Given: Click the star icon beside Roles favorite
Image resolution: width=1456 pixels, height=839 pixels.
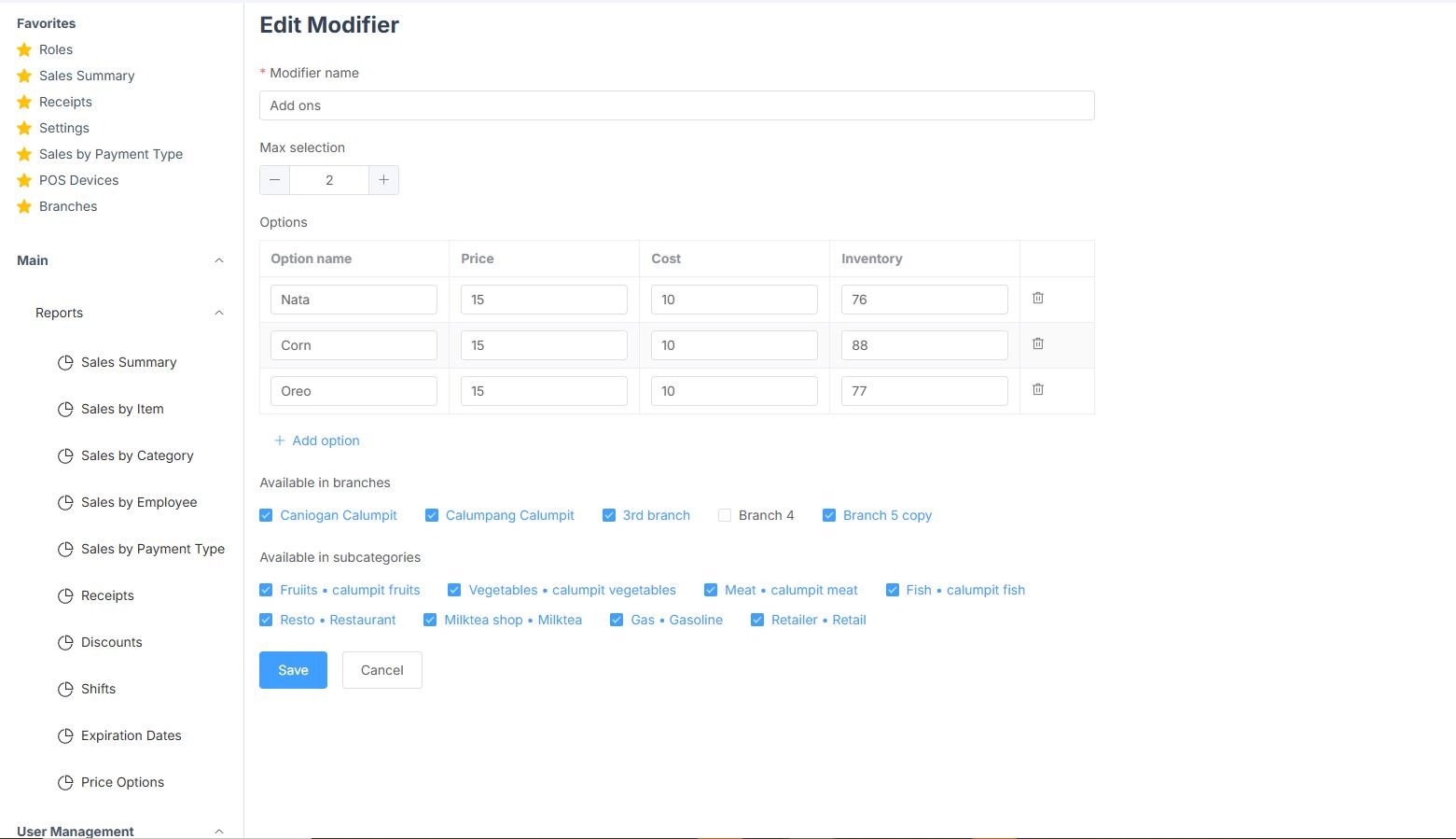Looking at the screenshot, I should (24, 49).
